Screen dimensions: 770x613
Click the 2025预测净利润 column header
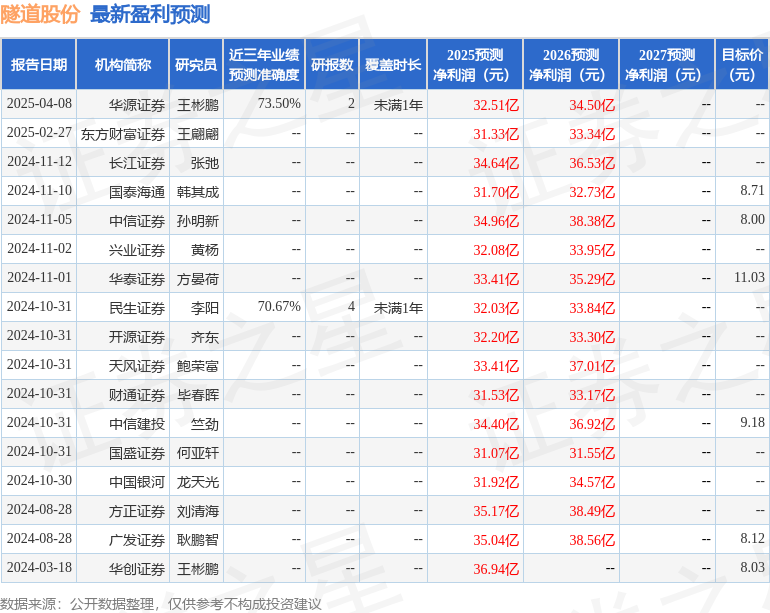tap(475, 64)
